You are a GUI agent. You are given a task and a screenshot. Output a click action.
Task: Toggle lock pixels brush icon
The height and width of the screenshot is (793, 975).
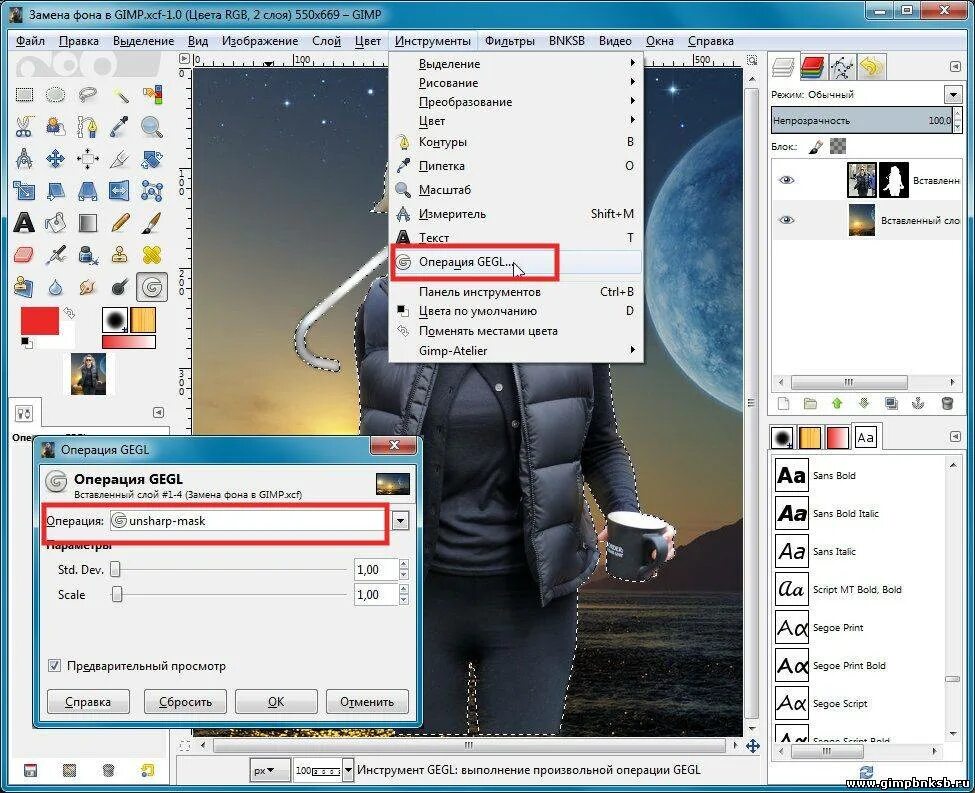coord(815,147)
